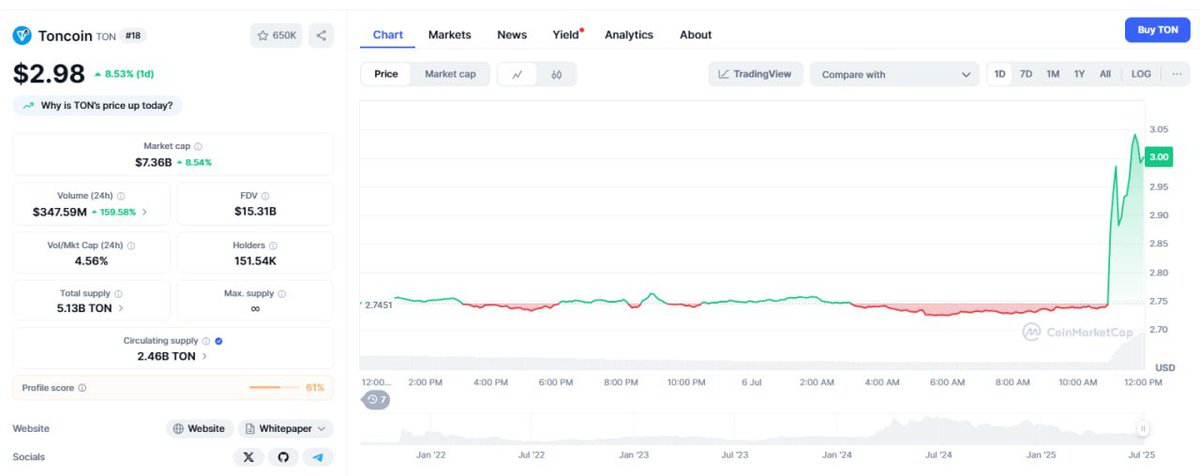Viewport: 1200px width, 476px height.
Task: Open the FDV info icon
Action: coord(265,196)
